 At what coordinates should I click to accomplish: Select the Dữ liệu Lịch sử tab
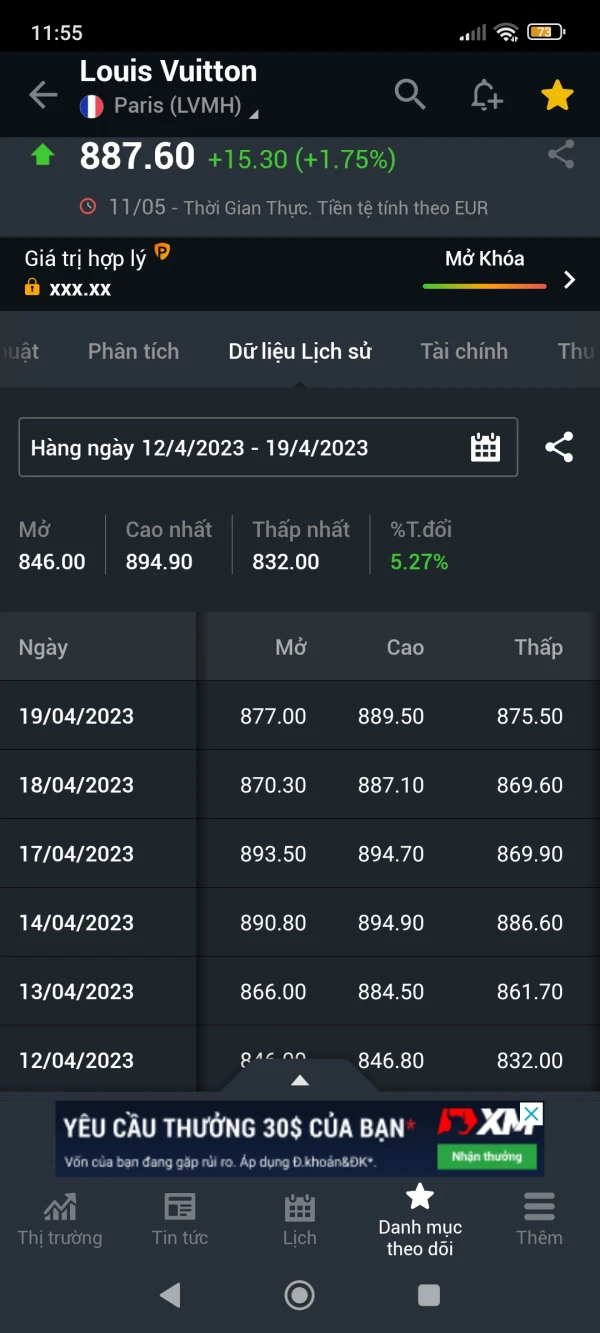tap(300, 351)
